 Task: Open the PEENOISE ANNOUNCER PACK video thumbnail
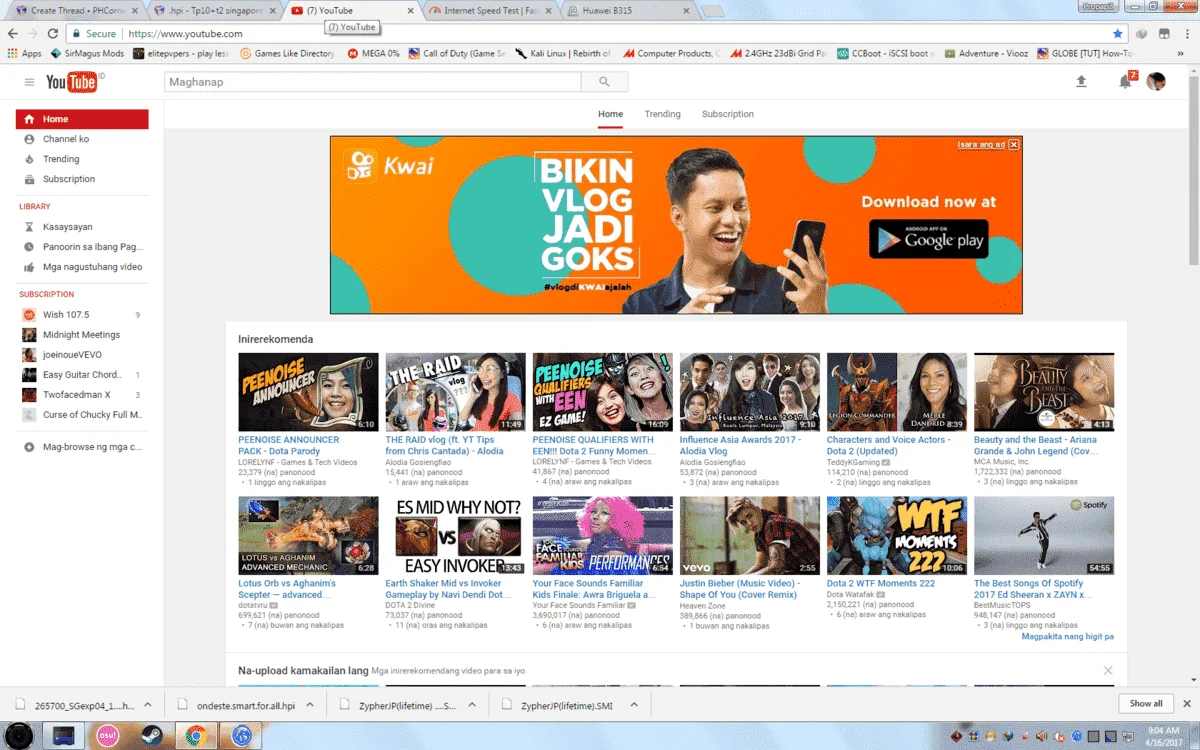tap(308, 392)
